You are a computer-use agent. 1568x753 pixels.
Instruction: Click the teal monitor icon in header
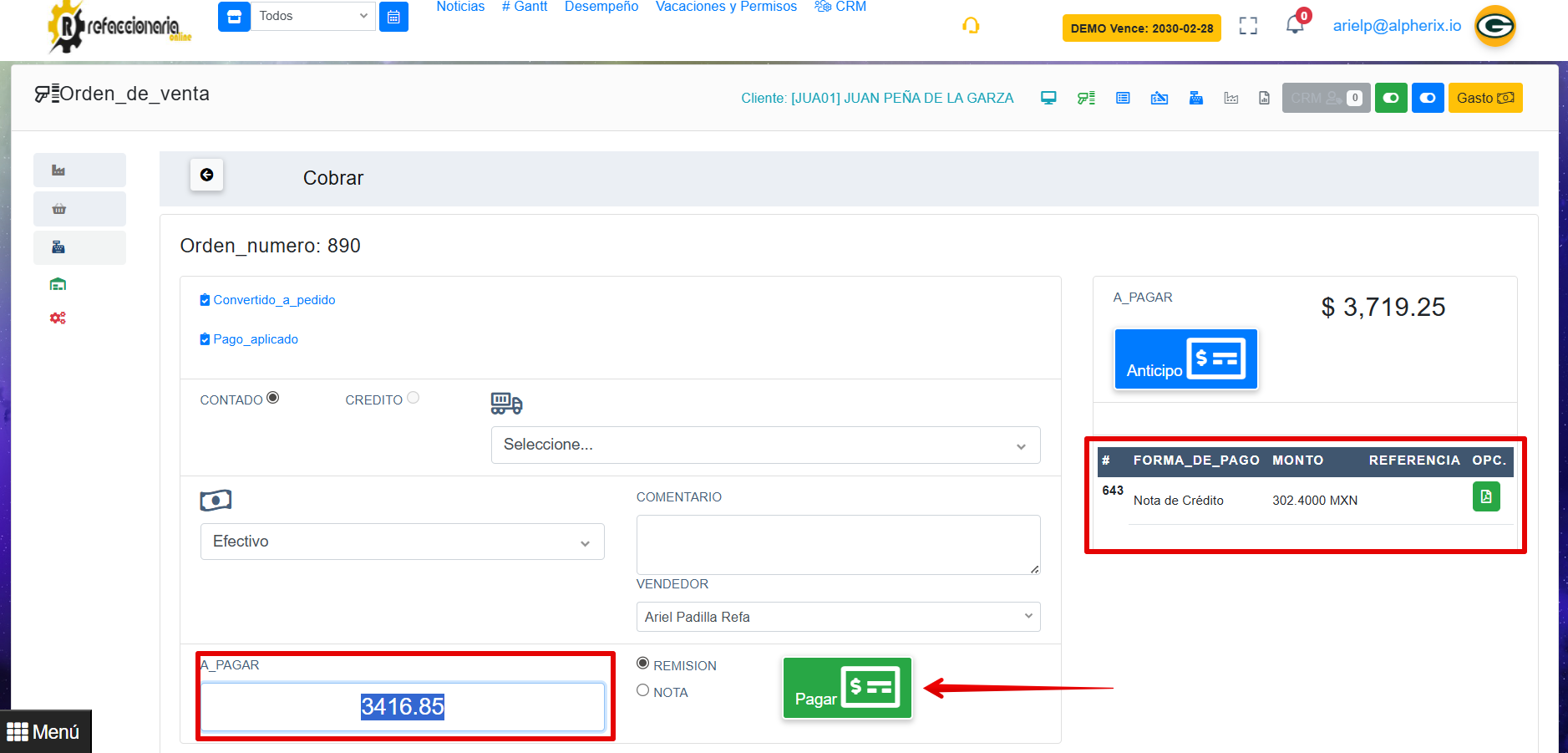tap(1048, 98)
